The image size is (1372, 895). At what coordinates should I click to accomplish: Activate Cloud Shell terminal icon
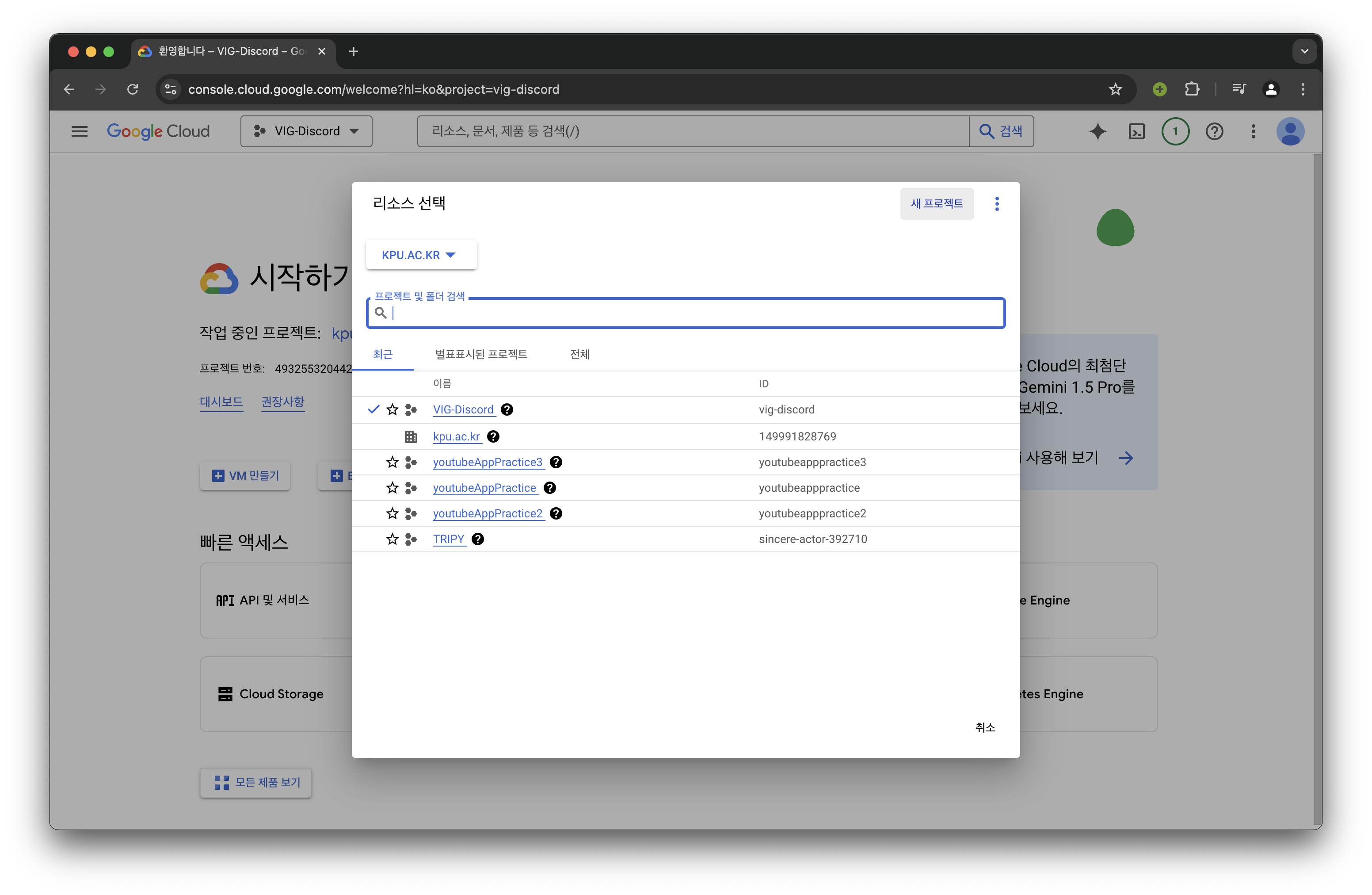pos(1136,131)
